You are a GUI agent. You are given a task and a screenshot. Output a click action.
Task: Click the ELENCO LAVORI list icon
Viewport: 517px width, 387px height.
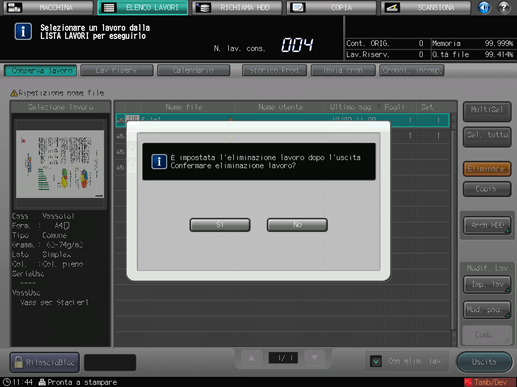pos(109,8)
